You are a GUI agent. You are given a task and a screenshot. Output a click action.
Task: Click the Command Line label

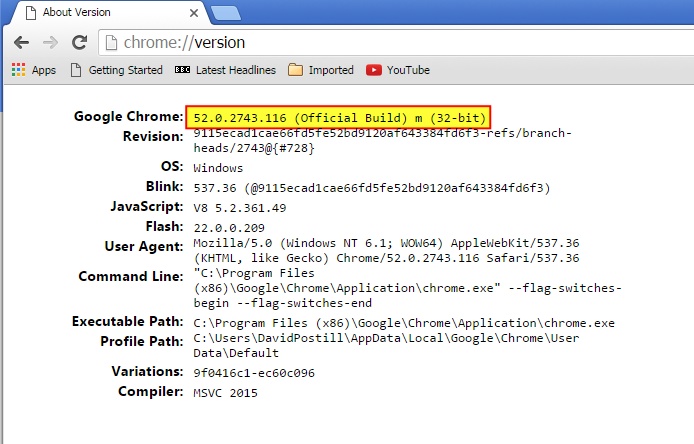[x=131, y=276]
